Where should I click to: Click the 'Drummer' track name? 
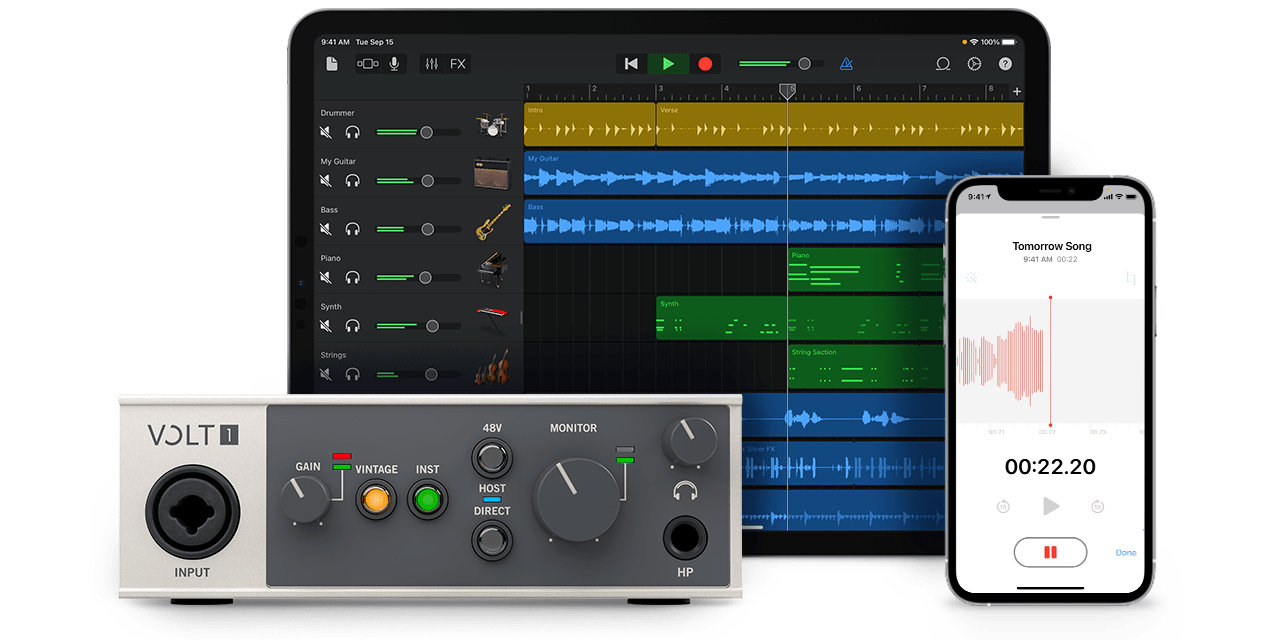point(337,113)
